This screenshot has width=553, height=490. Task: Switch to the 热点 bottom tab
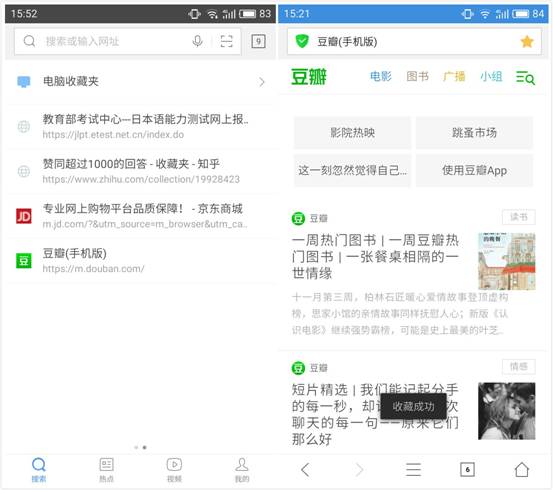tap(106, 470)
